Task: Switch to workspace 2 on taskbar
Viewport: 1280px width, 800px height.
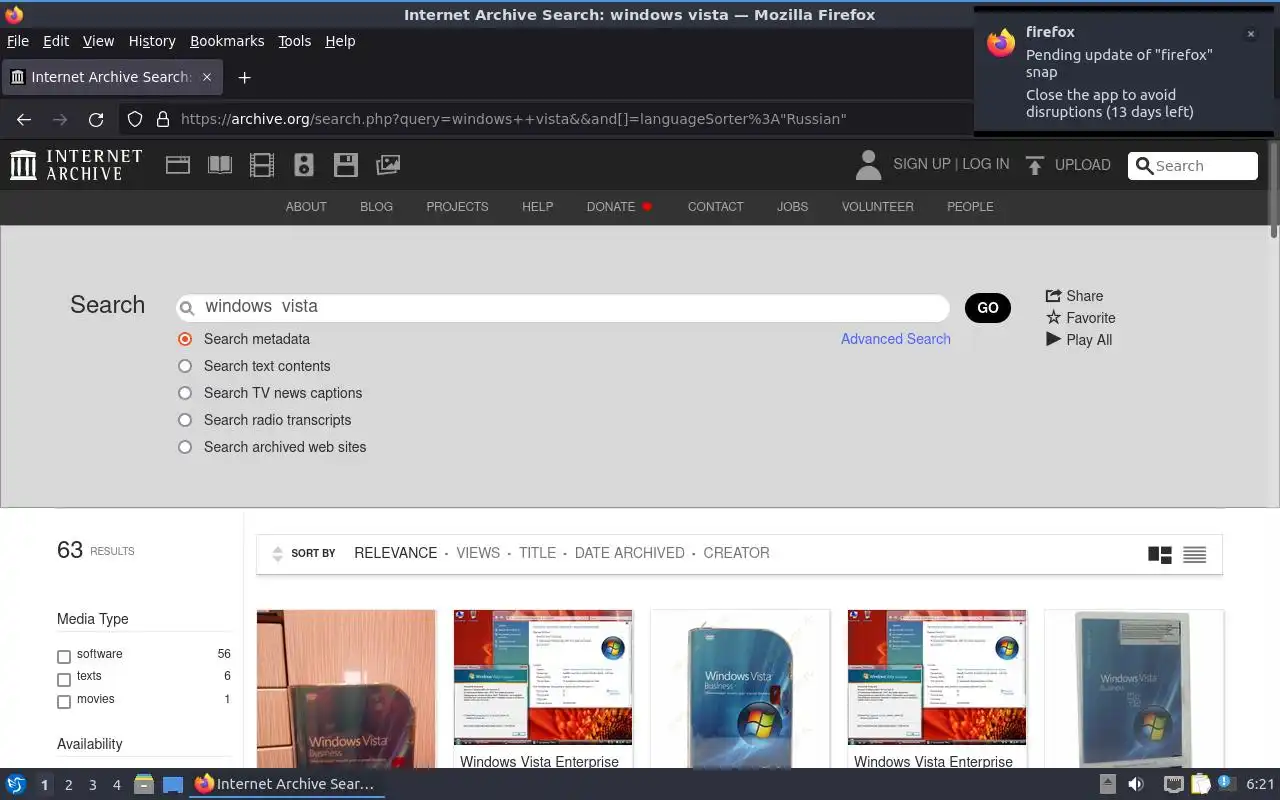Action: click(x=68, y=785)
